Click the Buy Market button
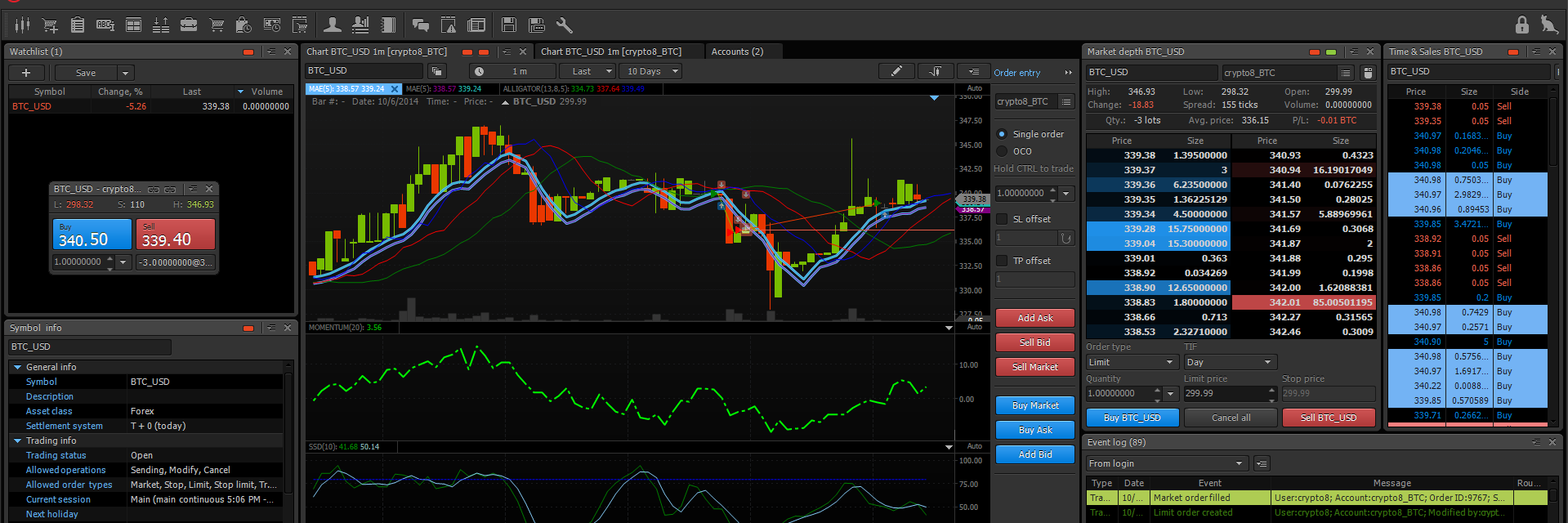This screenshot has width=1568, height=523. (1034, 405)
